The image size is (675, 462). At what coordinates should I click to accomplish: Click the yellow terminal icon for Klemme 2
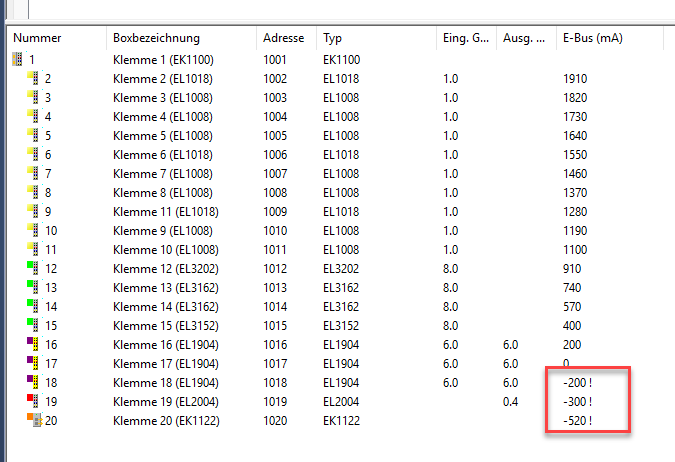(33, 78)
